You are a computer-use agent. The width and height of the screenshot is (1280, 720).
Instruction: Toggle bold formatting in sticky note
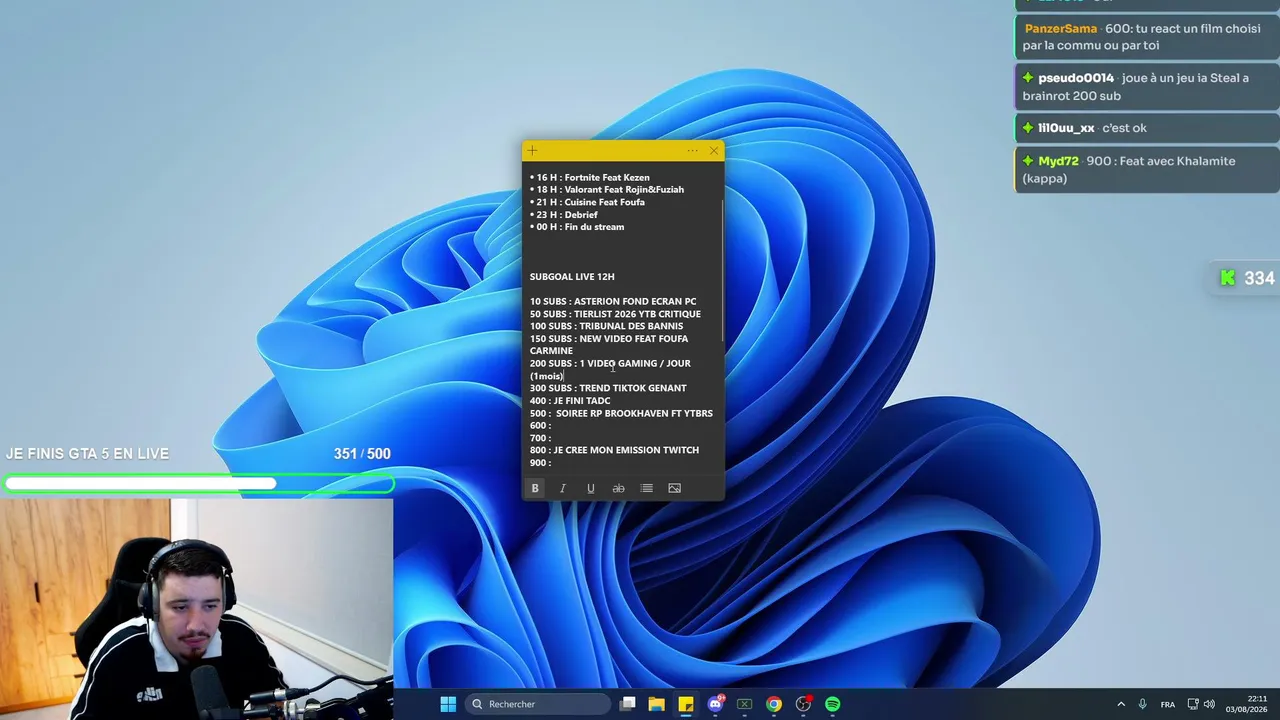coord(535,488)
